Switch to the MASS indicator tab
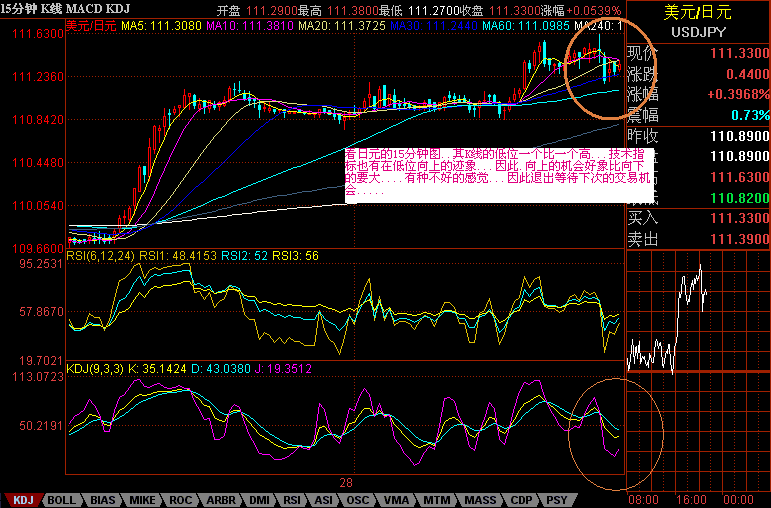 pos(480,500)
